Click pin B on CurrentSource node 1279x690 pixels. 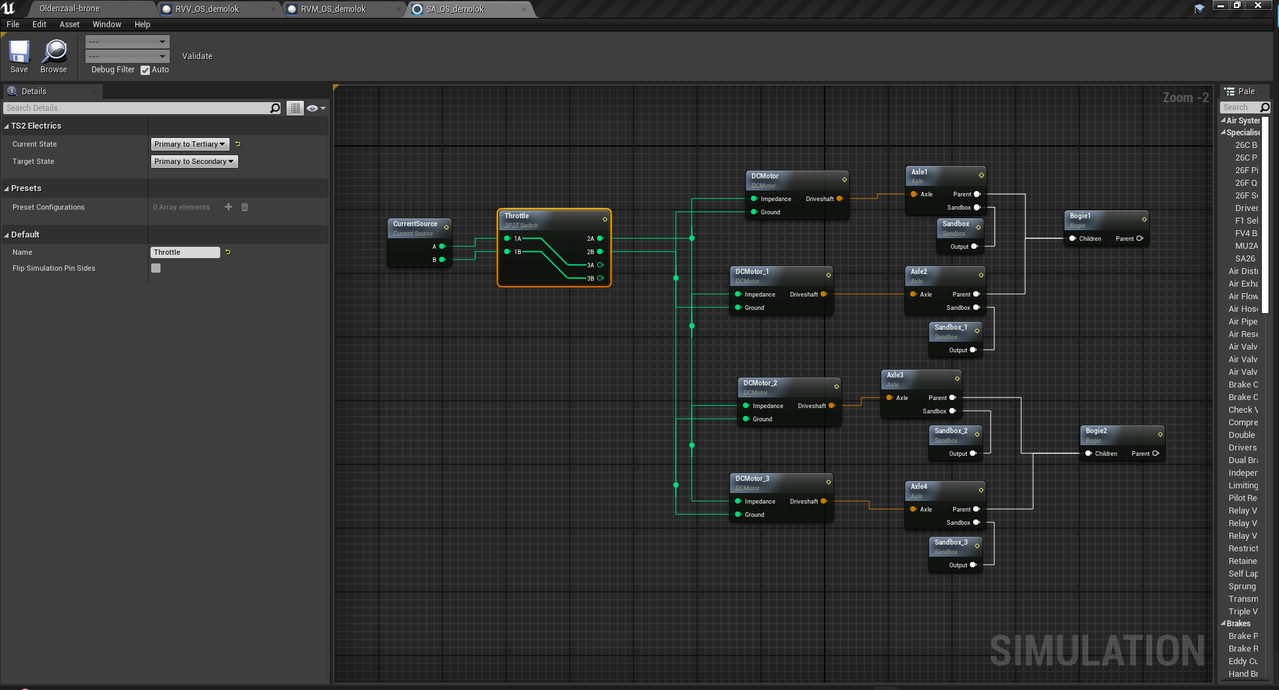pyautogui.click(x=442, y=259)
